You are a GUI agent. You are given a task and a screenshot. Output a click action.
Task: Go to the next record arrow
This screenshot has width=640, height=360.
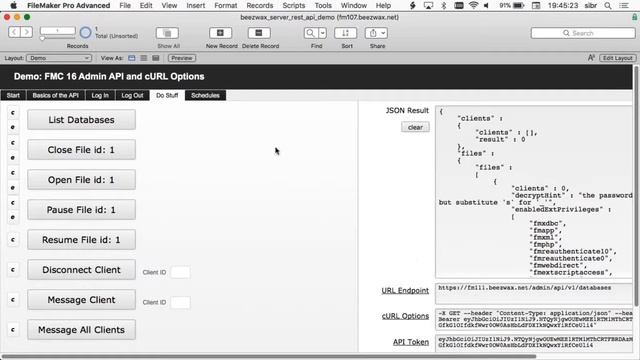point(27,32)
